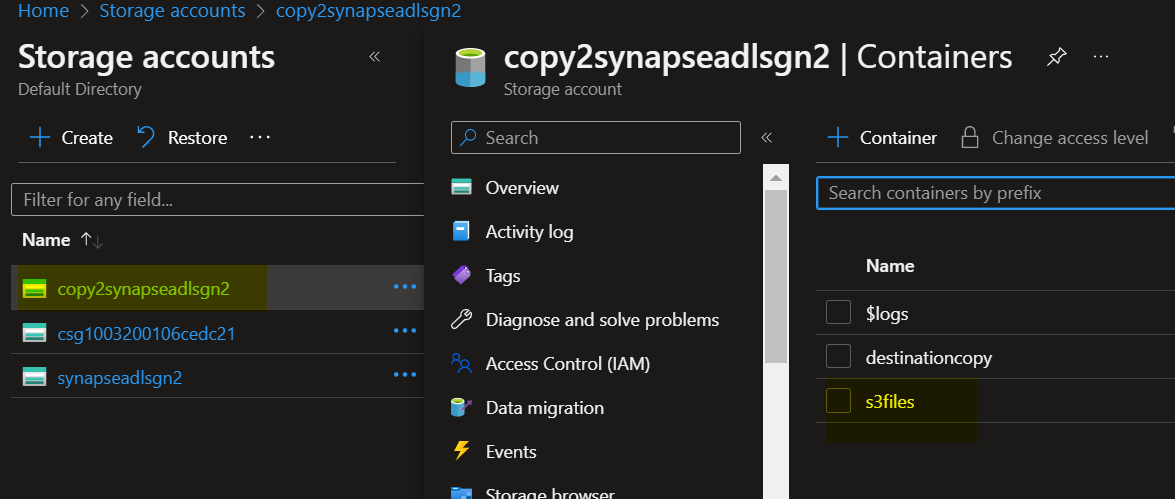Click the Overview icon in the menu
The width and height of the screenshot is (1175, 499).
click(462, 187)
